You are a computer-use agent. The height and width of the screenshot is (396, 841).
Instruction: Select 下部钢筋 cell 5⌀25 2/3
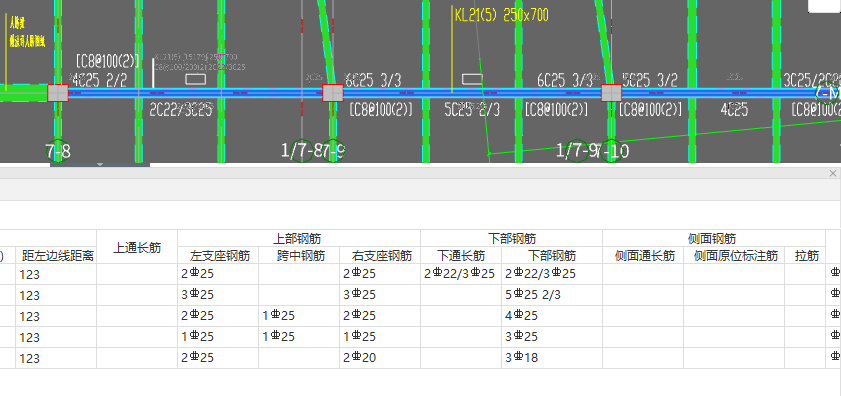(x=552, y=295)
